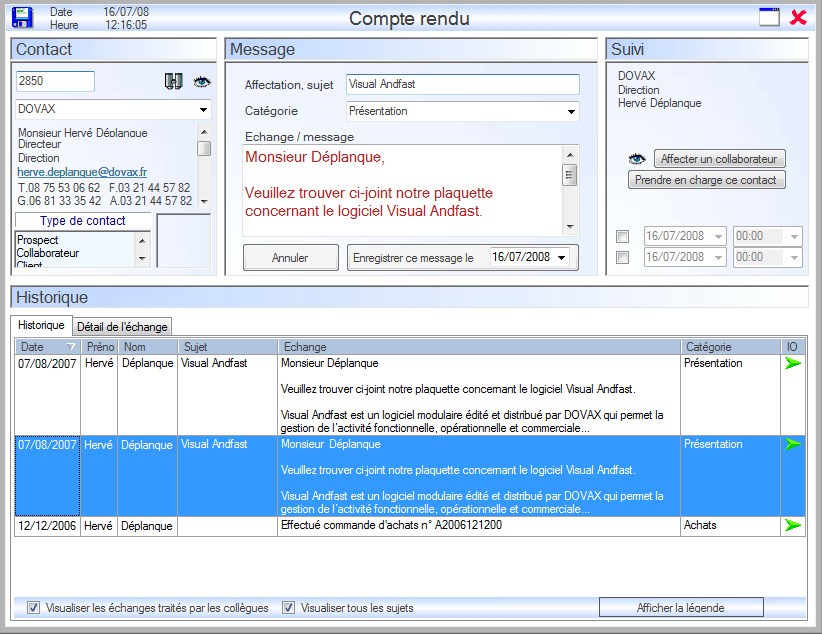Select the 12/12/2006 Achats history row
Screen dimensions: 822x635
pyautogui.click(x=409, y=526)
